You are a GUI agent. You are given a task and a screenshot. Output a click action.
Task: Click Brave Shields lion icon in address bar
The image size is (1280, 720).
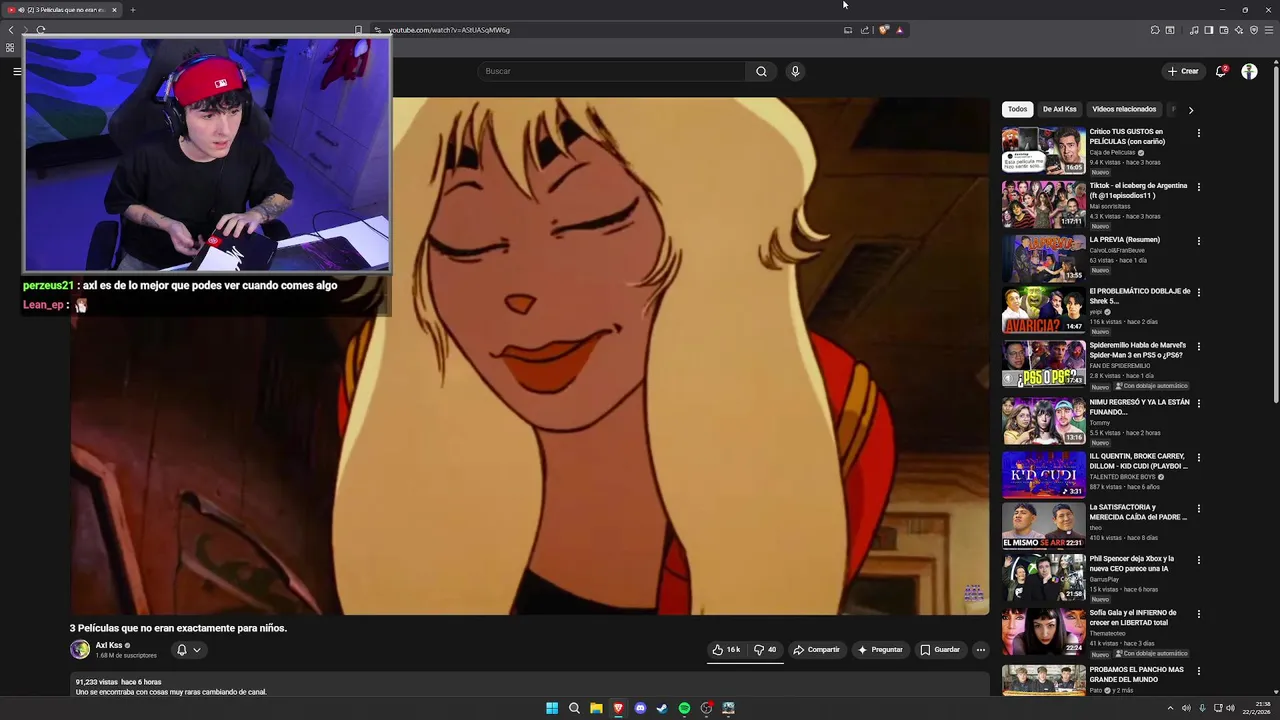click(884, 30)
